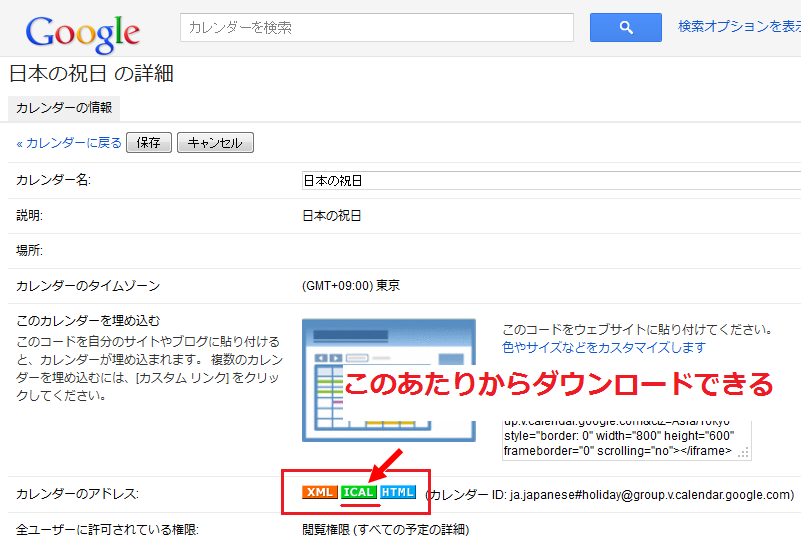Click the 日本の祝日 の詳細 page heading

[x=91, y=74]
